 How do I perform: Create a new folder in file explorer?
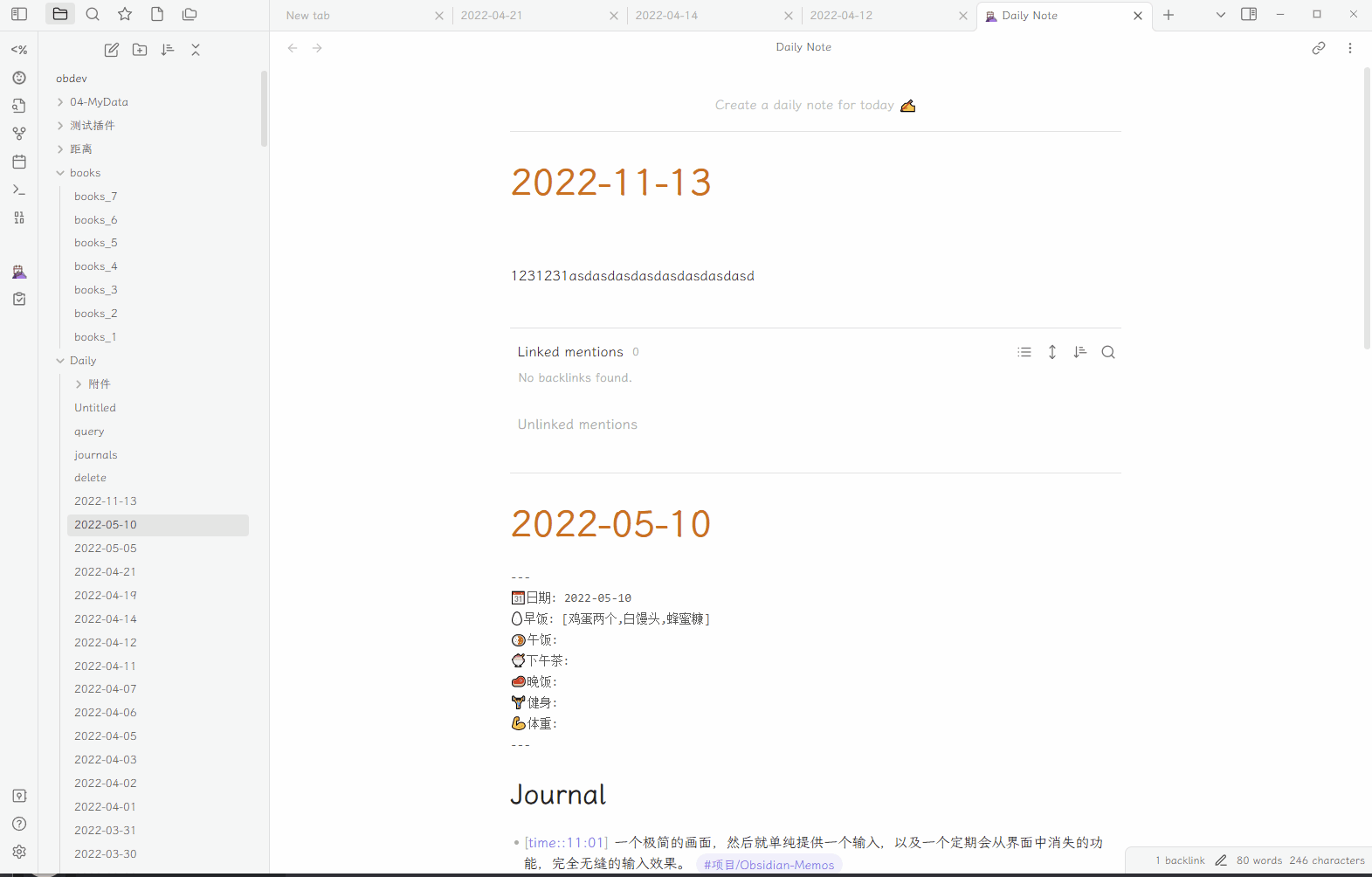[x=140, y=50]
